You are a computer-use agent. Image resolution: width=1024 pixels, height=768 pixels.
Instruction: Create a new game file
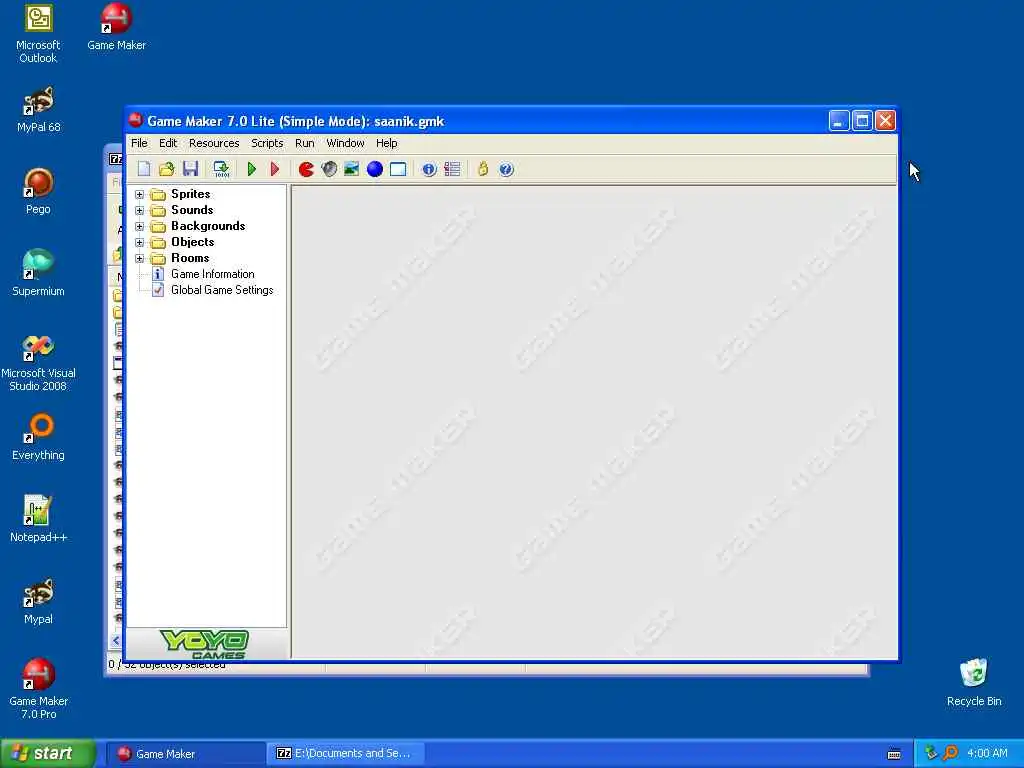click(x=144, y=169)
